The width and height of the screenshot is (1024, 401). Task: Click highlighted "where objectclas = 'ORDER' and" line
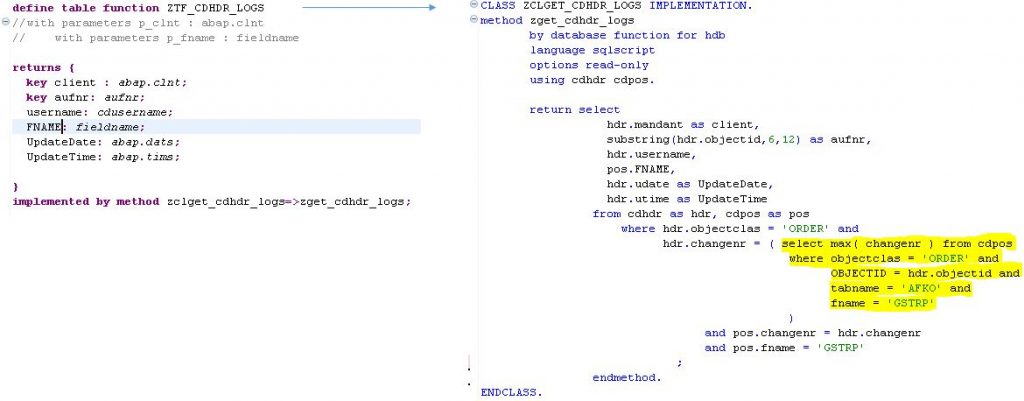pyautogui.click(x=894, y=259)
